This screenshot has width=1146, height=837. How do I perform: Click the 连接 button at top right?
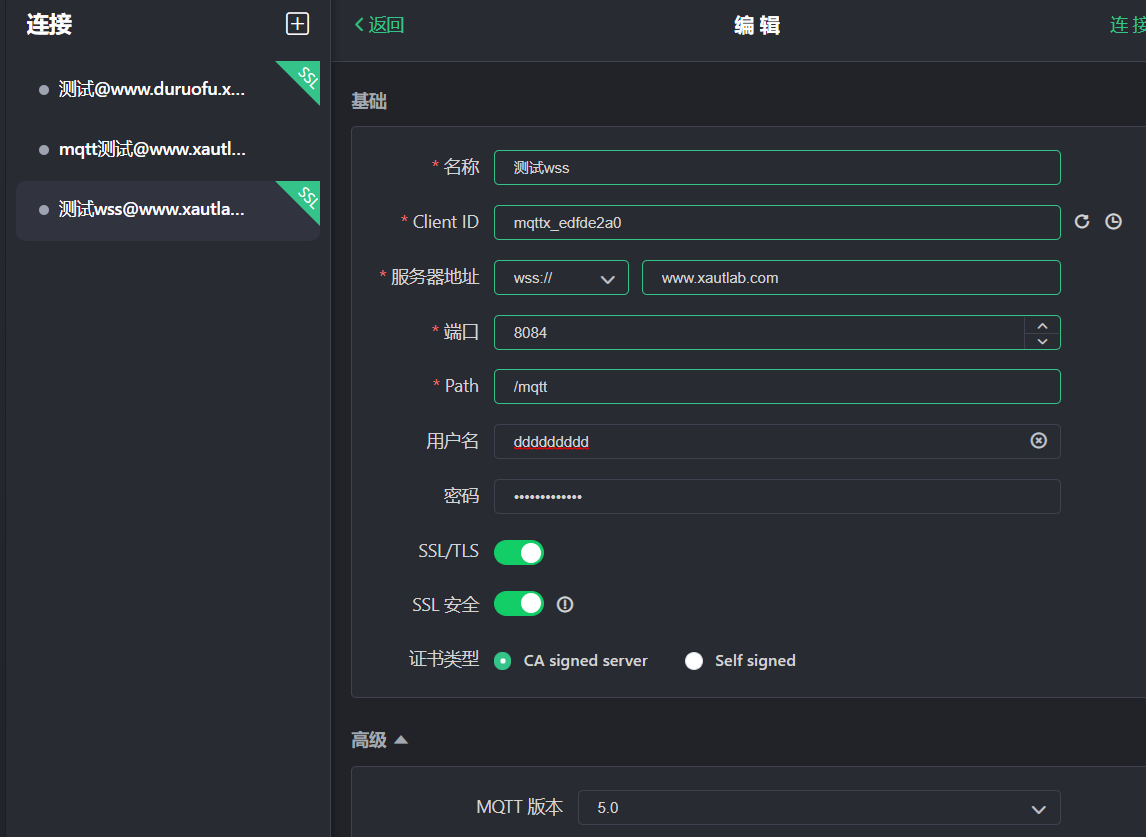coord(1126,25)
